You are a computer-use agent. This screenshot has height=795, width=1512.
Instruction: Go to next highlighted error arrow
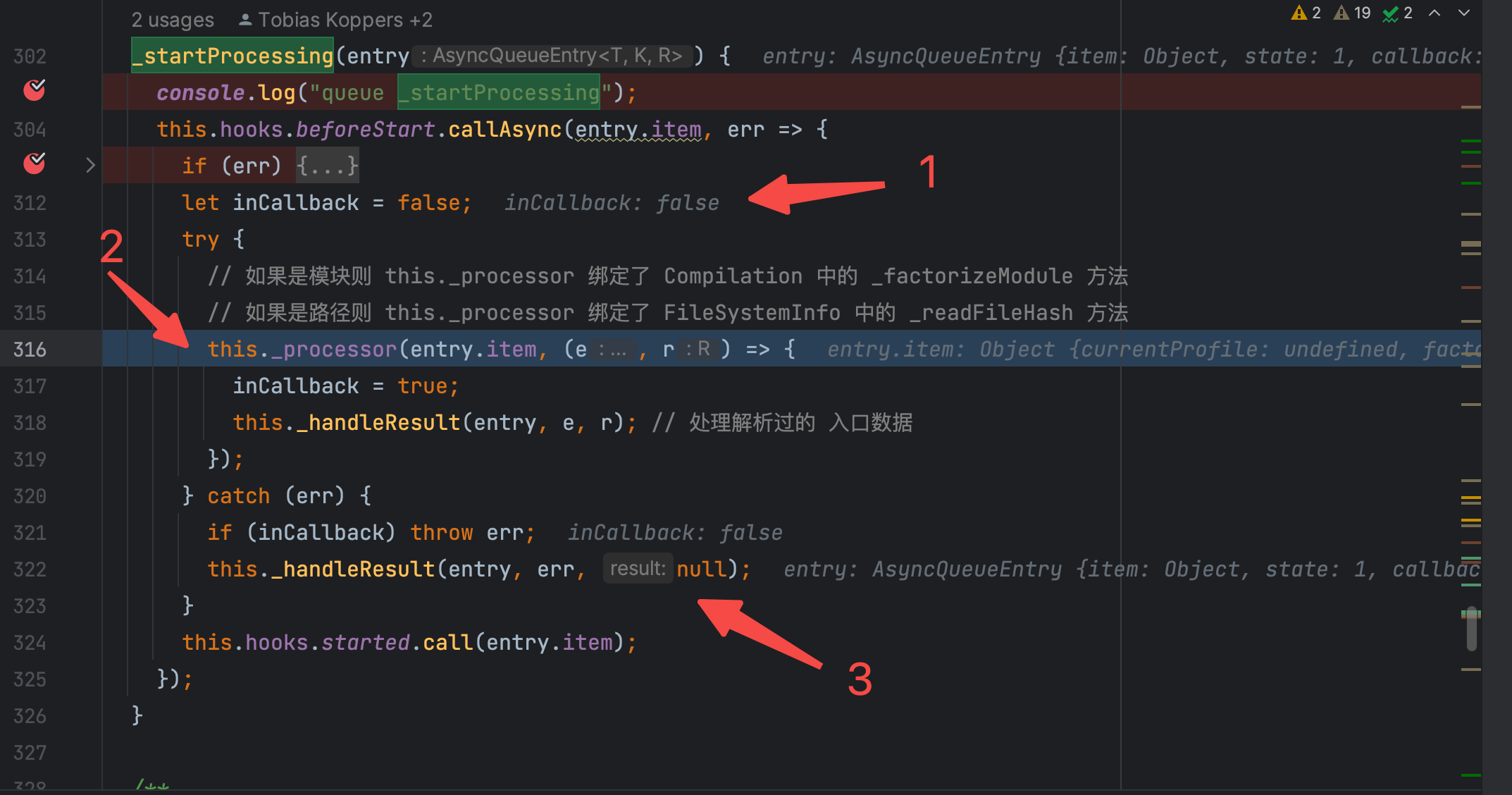click(1464, 13)
